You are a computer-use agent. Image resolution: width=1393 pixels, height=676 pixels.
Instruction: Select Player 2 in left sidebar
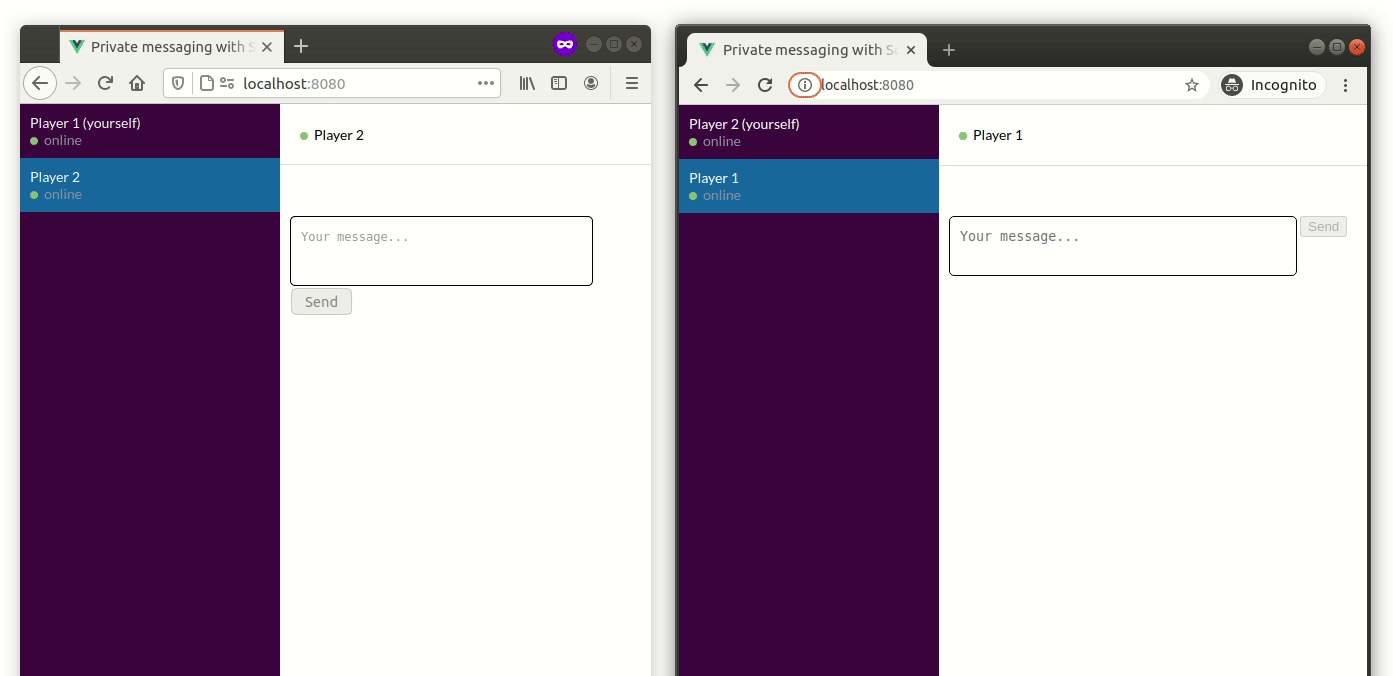tap(150, 185)
